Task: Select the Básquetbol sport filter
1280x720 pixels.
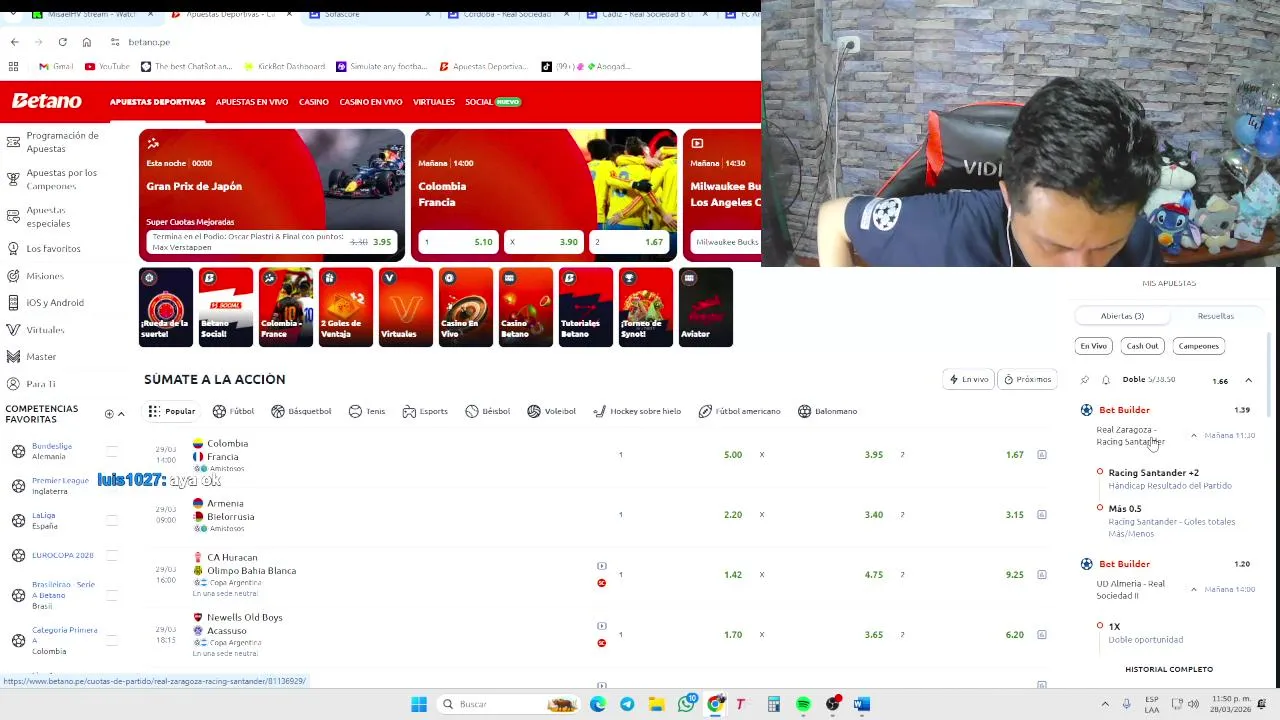Action: point(300,411)
